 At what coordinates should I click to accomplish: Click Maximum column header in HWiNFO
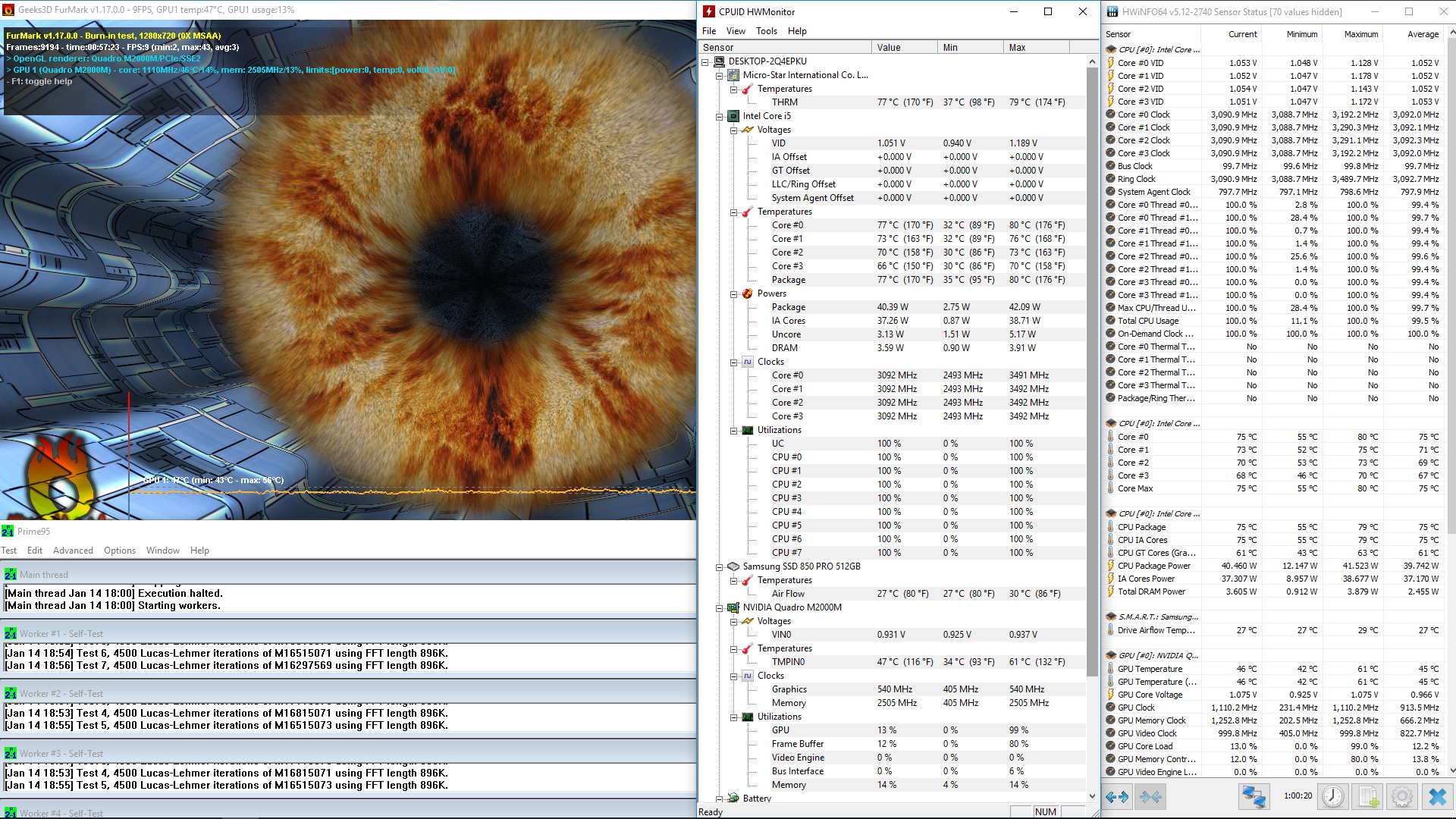1361,34
